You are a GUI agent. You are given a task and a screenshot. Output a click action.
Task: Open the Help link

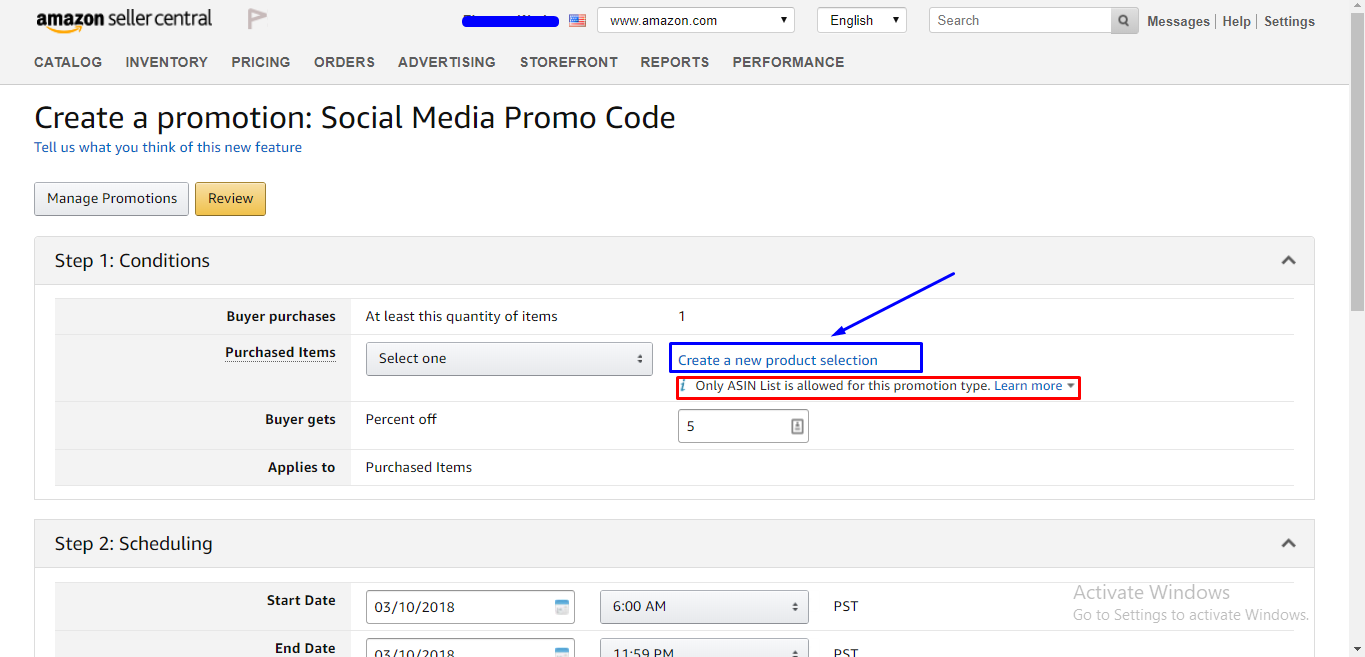pos(1237,21)
